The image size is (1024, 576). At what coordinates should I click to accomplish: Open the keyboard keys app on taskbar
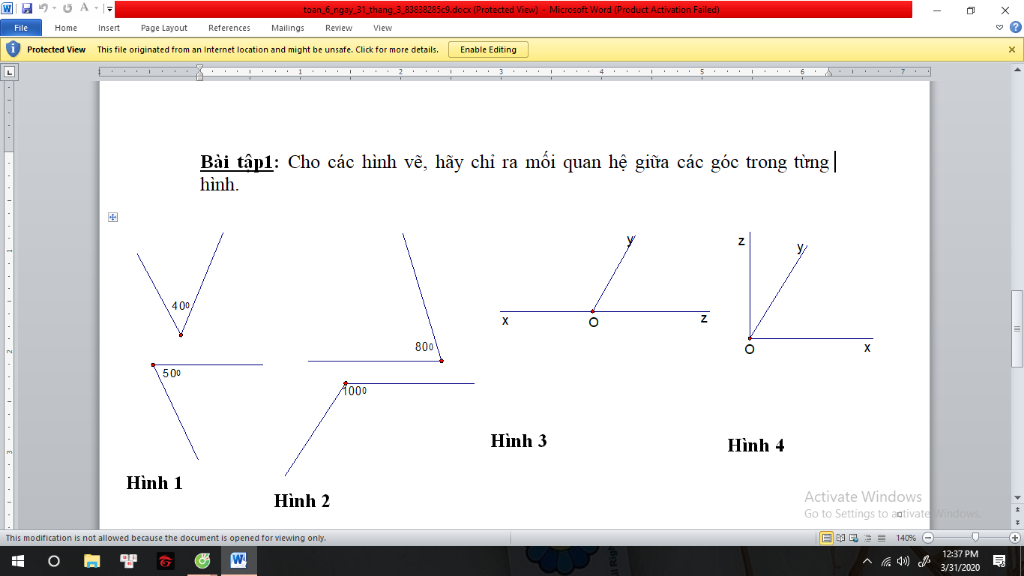coord(129,561)
